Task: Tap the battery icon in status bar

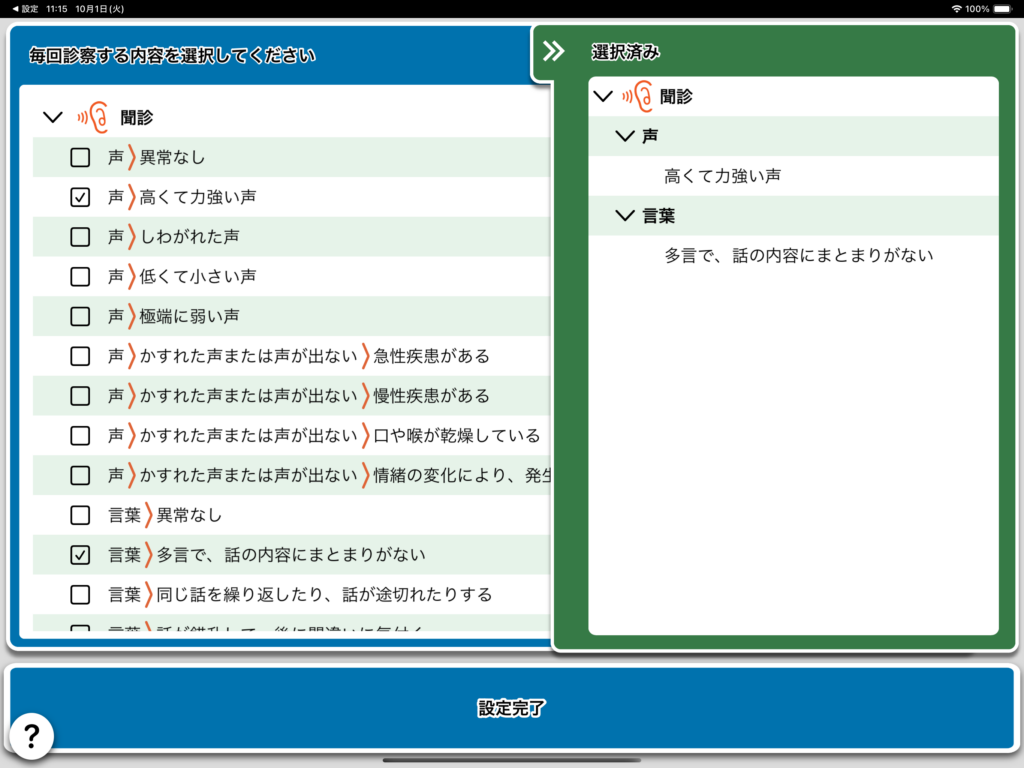Action: pos(1003,8)
